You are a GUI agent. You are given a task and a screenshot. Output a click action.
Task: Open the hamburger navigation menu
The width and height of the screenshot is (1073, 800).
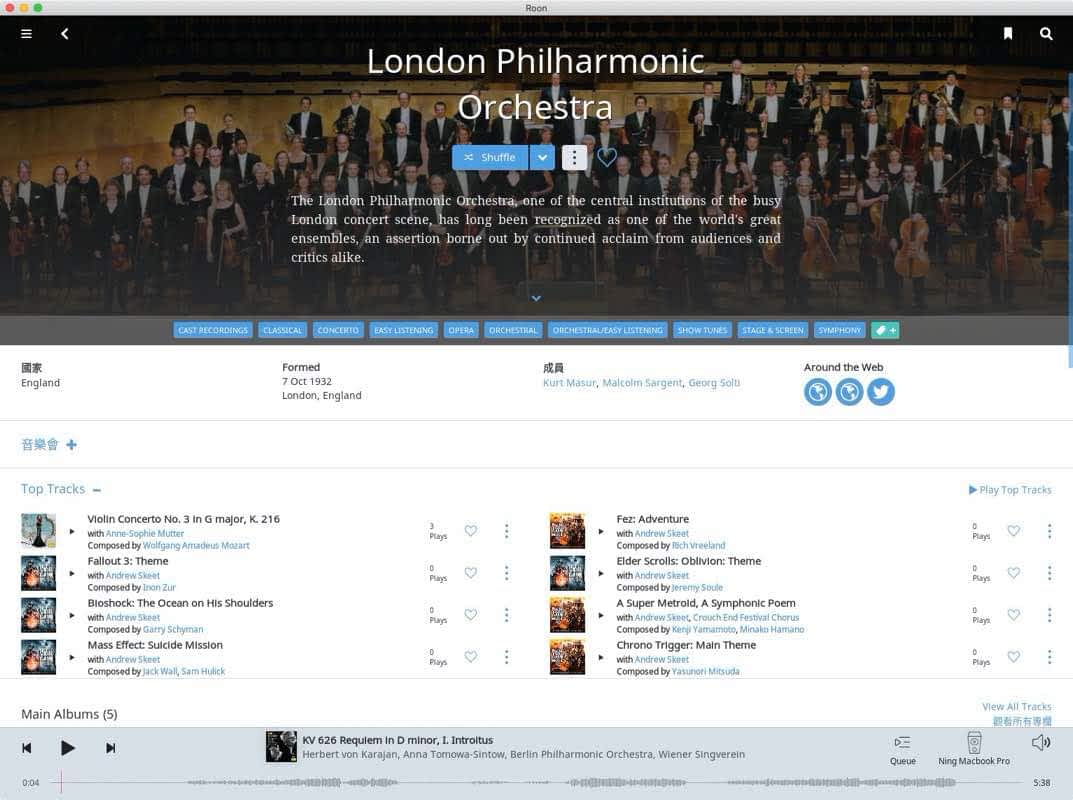pyautogui.click(x=26, y=34)
